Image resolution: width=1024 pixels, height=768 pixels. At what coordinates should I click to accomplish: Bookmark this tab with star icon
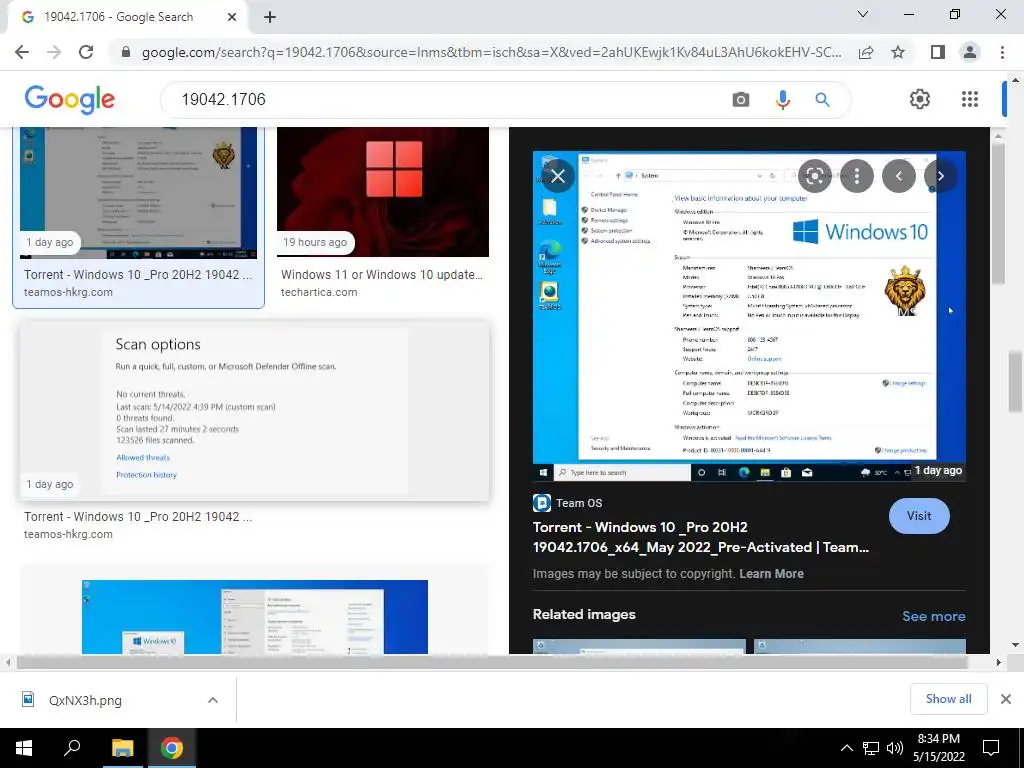point(898,52)
